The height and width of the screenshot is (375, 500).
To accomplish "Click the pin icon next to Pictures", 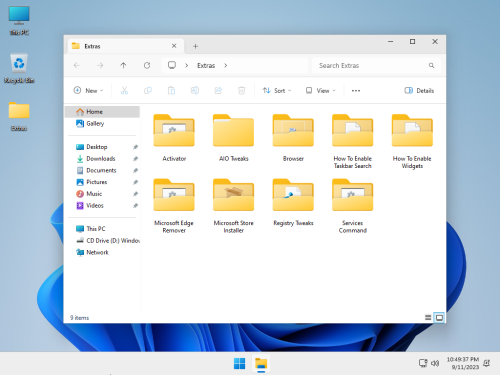I will click(135, 182).
